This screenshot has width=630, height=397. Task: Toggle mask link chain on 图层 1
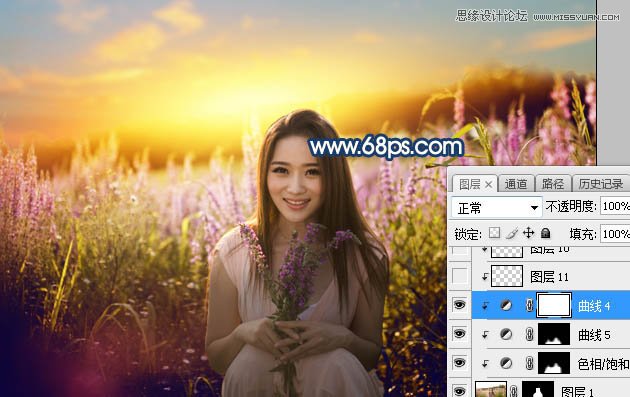point(514,391)
